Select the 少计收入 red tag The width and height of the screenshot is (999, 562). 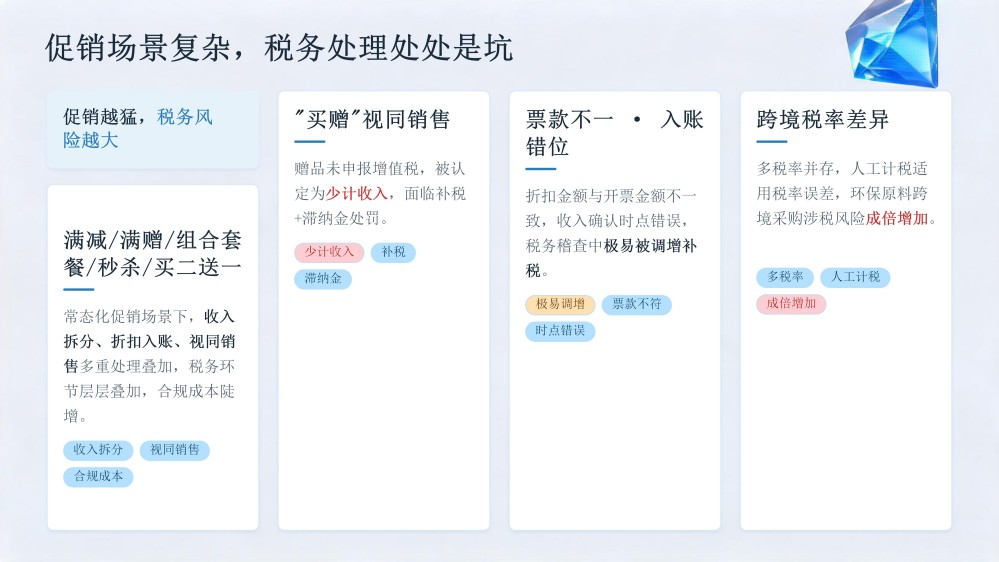[x=329, y=252]
